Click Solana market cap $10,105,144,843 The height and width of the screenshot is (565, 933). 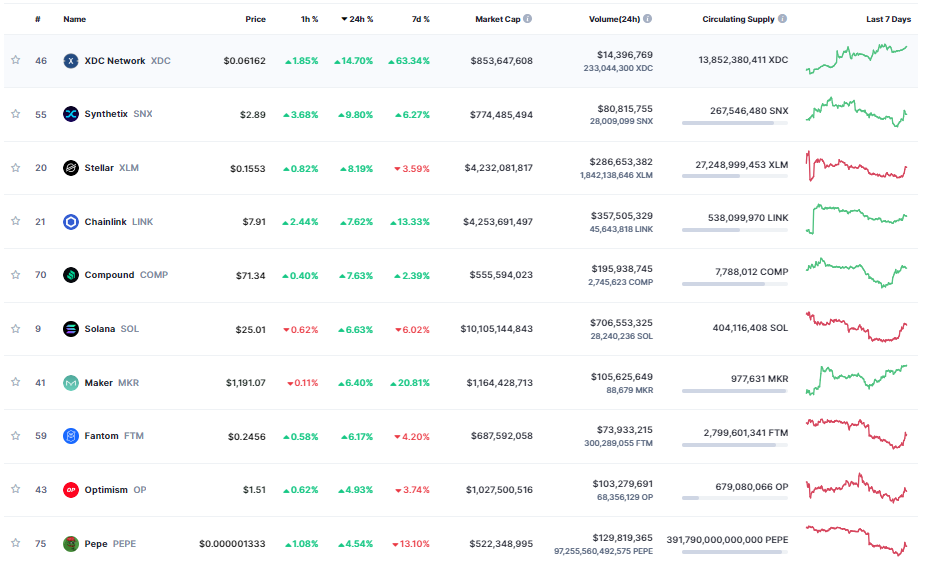point(496,329)
